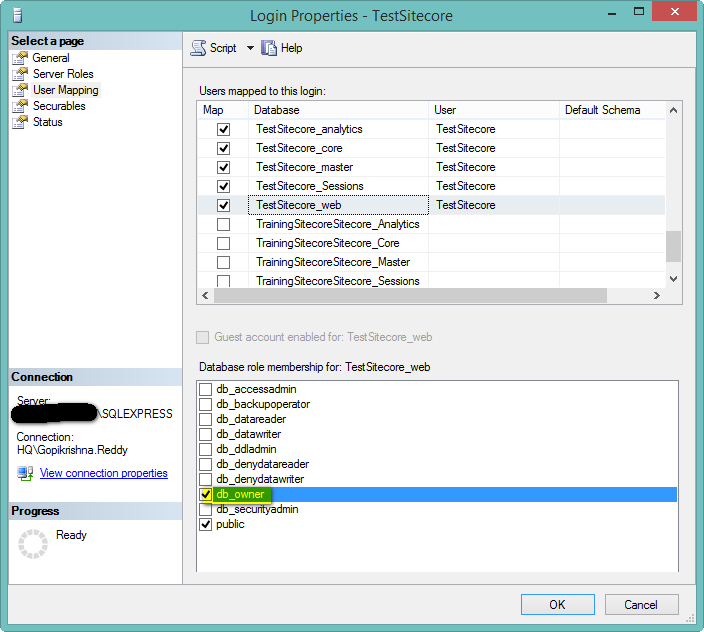Select the TestSitecore_core database cell
This screenshot has width=704, height=632.
point(338,148)
